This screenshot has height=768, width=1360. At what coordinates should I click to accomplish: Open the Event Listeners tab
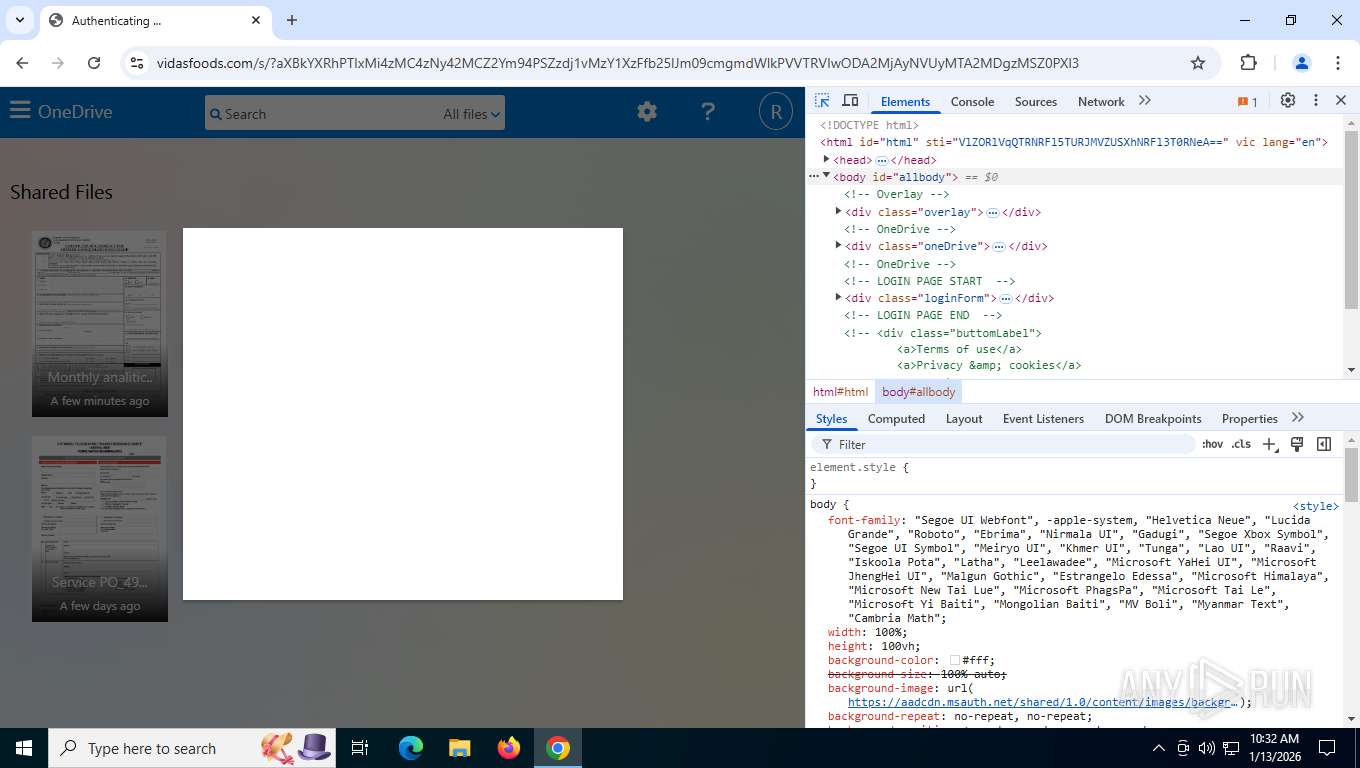tap(1043, 419)
